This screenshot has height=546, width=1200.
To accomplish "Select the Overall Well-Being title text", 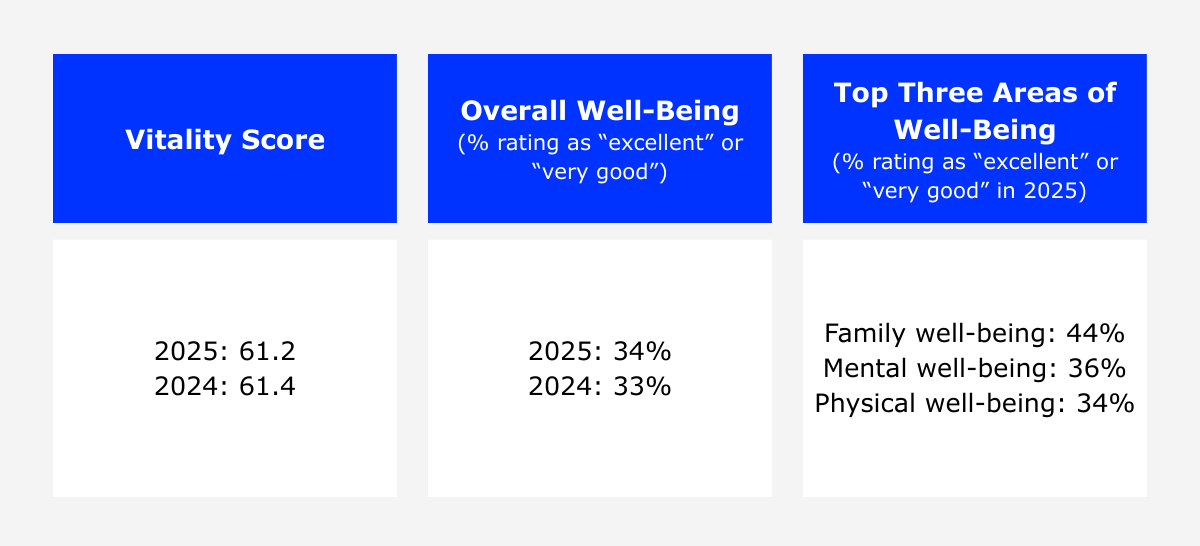I will point(599,110).
